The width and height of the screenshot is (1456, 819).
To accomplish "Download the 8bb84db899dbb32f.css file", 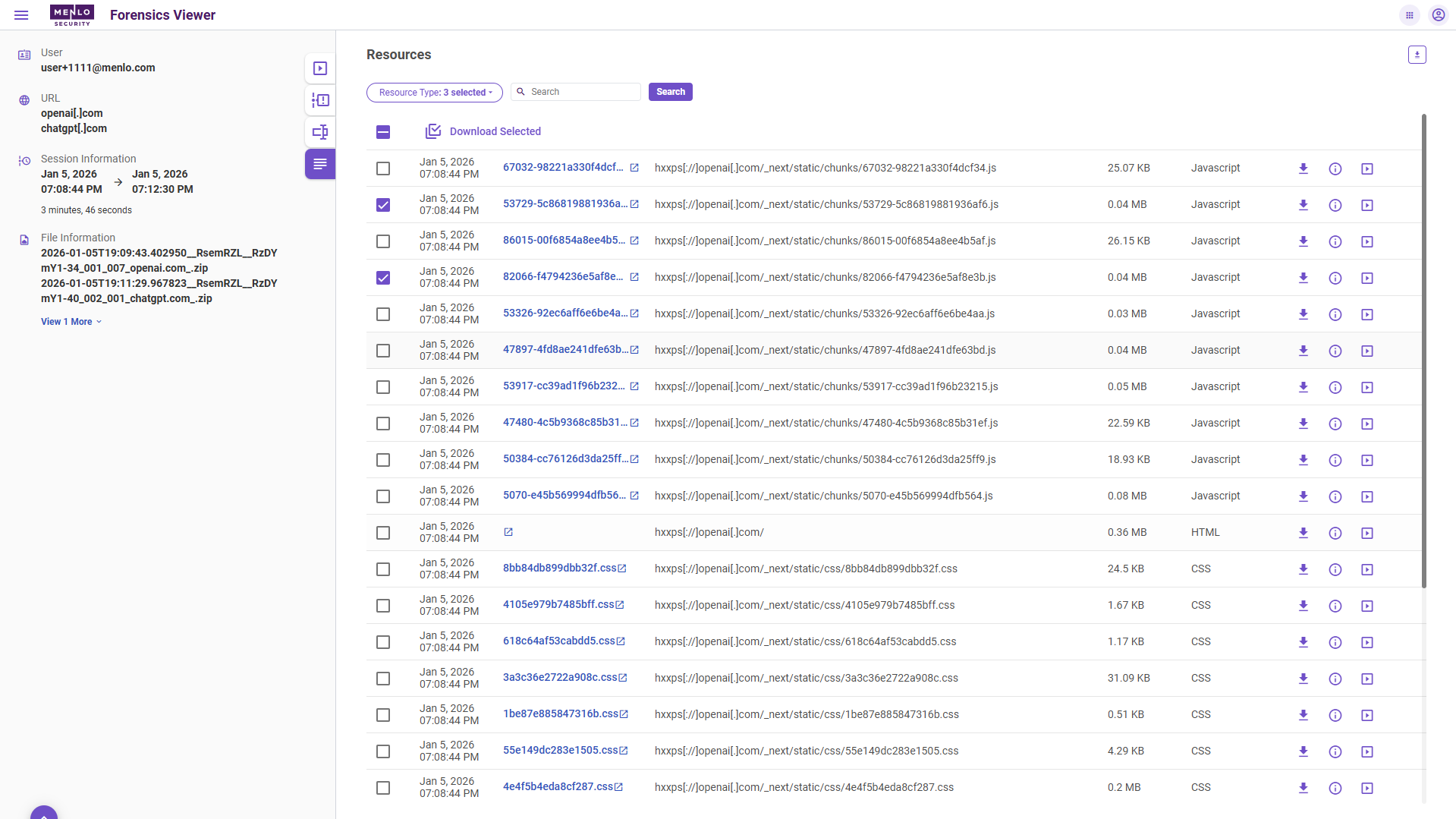I will 1303,569.
